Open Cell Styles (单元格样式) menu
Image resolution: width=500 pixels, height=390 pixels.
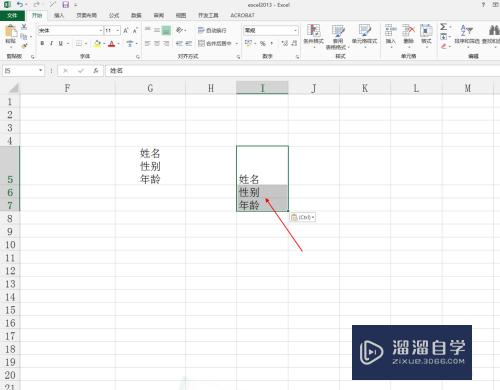point(364,35)
